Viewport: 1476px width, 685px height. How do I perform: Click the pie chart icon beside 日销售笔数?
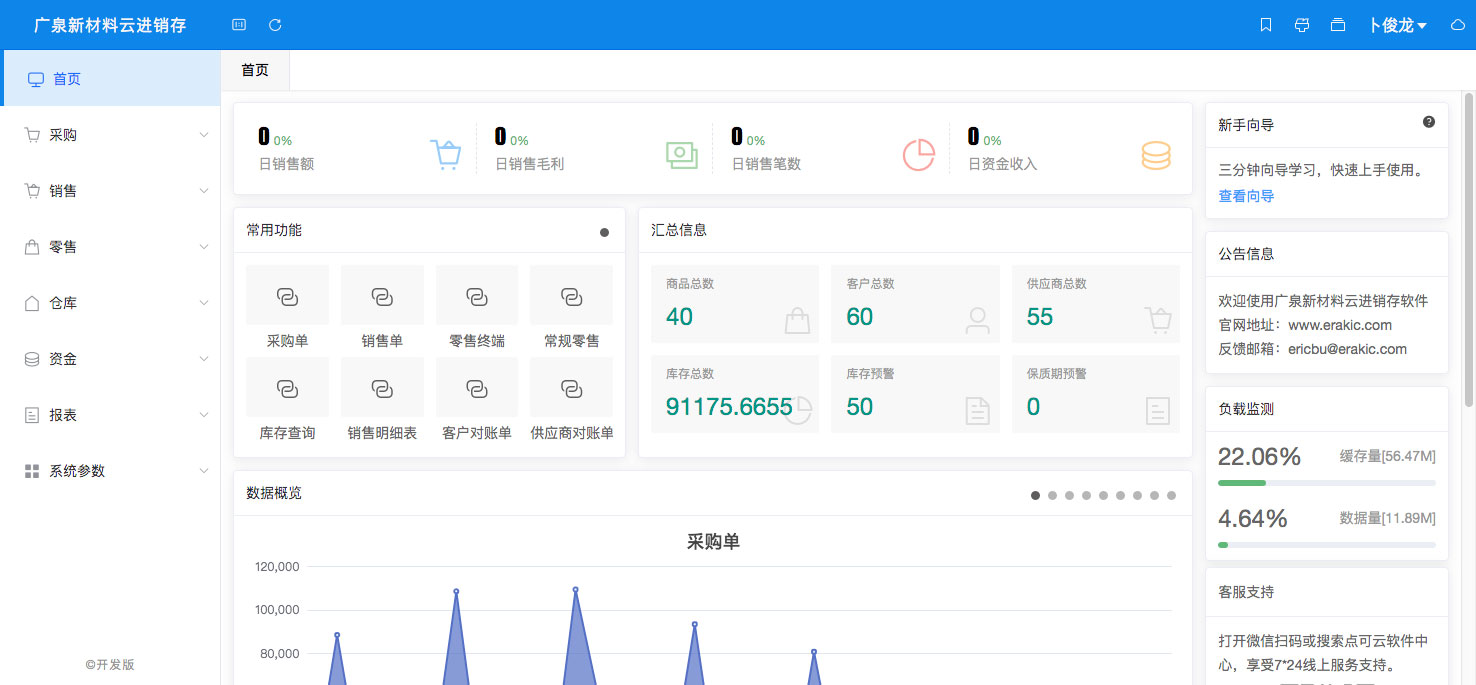[918, 154]
